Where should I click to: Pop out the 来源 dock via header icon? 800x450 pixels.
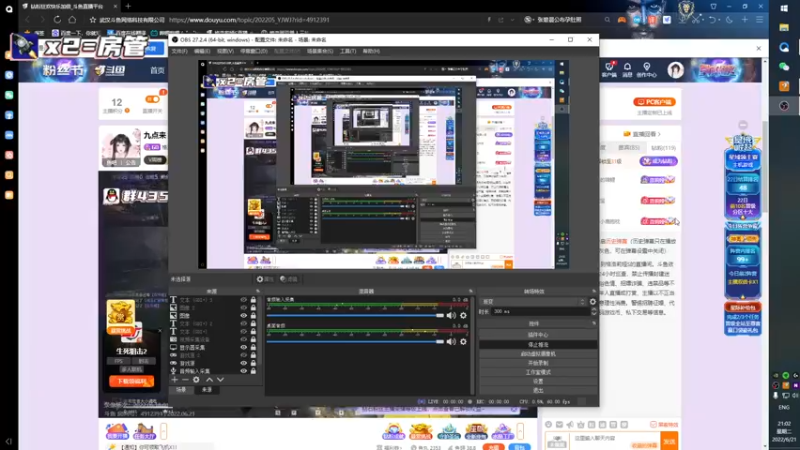(258, 291)
